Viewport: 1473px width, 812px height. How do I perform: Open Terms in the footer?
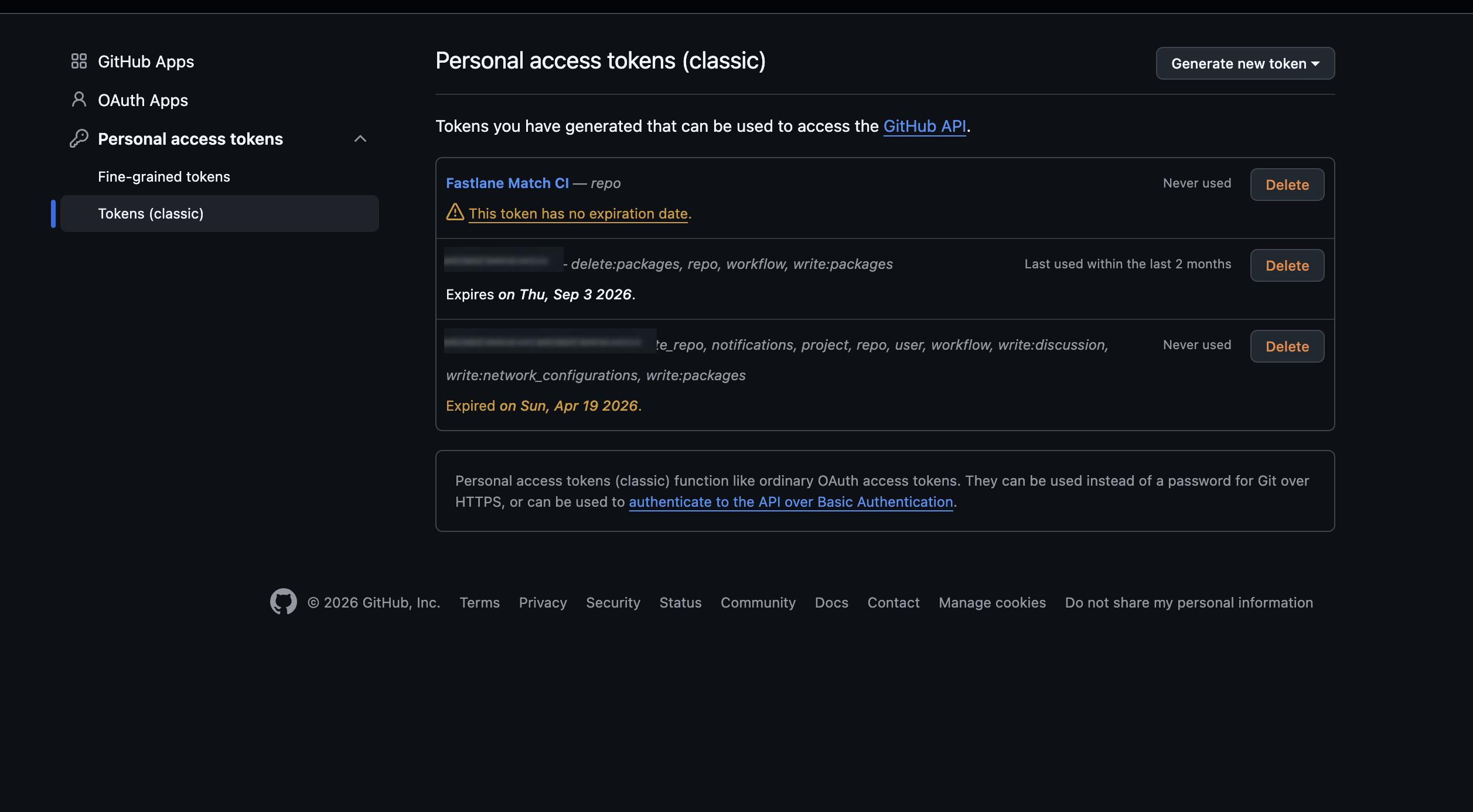coord(479,602)
